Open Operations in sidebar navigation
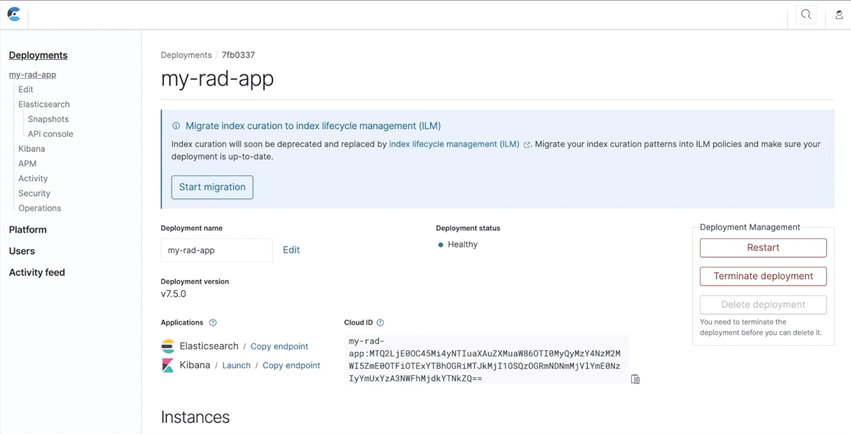This screenshot has height=434, width=851. [x=40, y=208]
